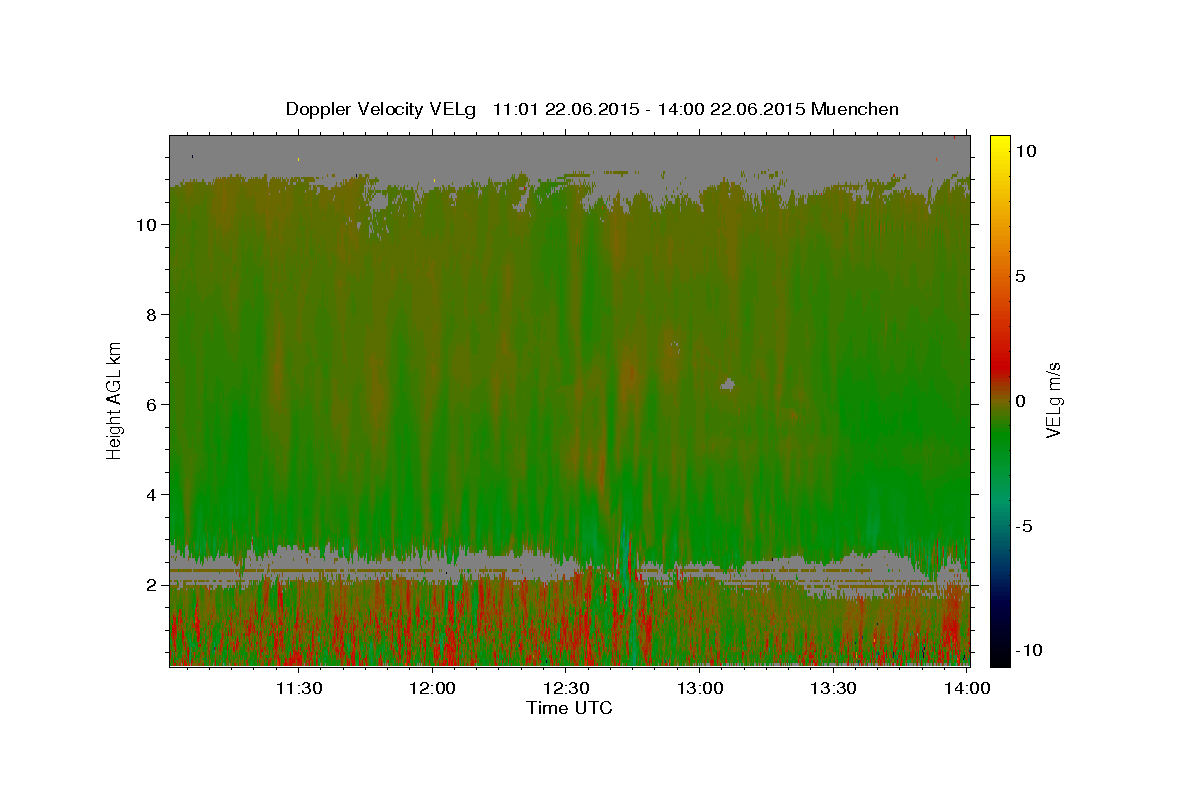The height and width of the screenshot is (800, 1200).
Task: Click the '13:00' time tick label
Action: coord(700,688)
